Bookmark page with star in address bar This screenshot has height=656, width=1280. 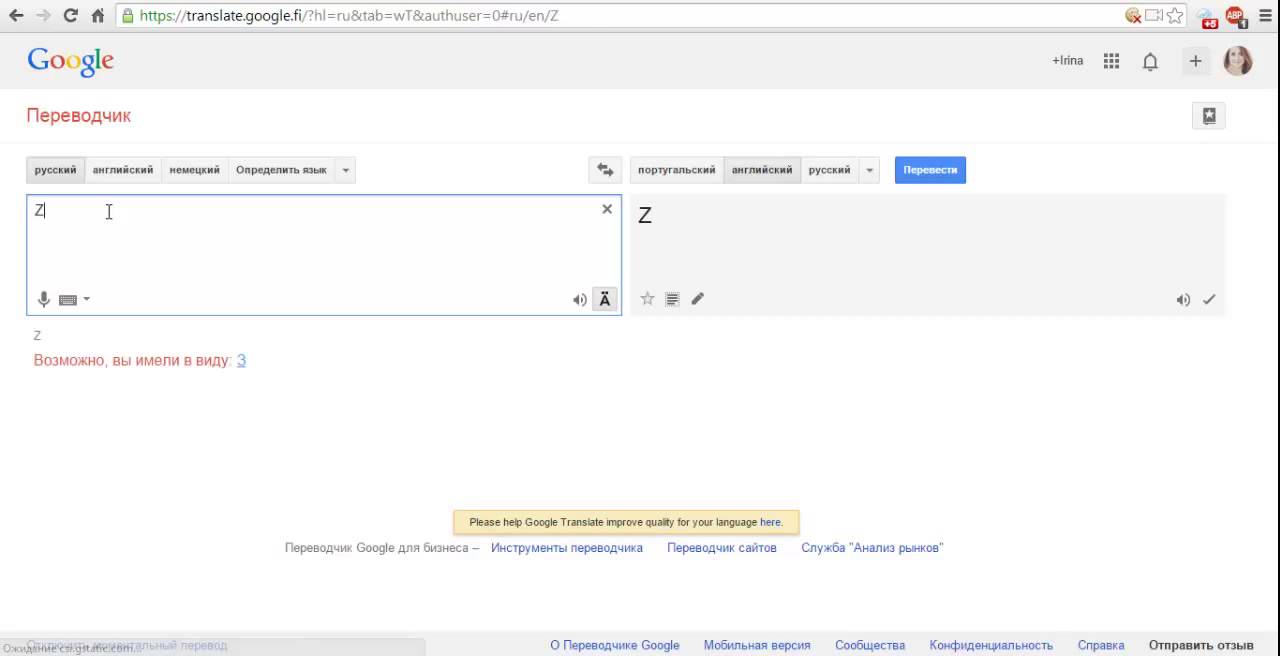point(1175,16)
